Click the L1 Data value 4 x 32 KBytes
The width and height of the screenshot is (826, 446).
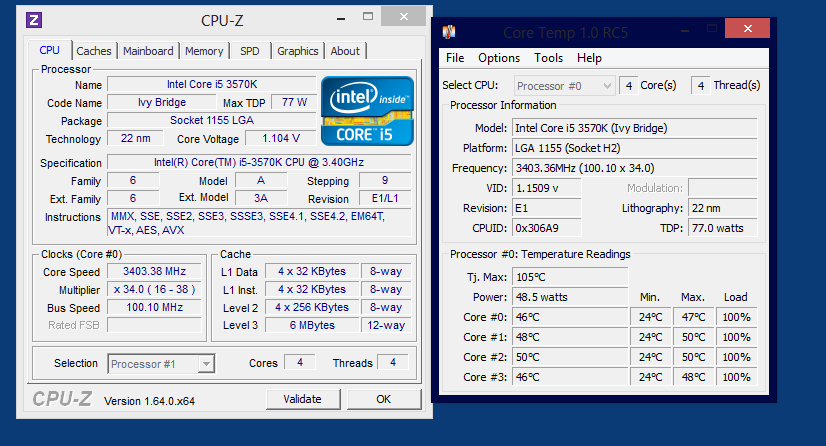pos(312,271)
